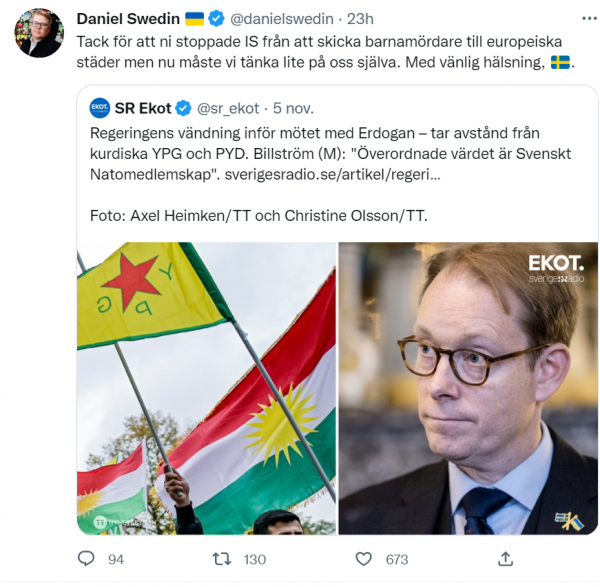The width and height of the screenshot is (600, 587).
Task: Click the reply speech bubble icon
Action: pos(86,559)
